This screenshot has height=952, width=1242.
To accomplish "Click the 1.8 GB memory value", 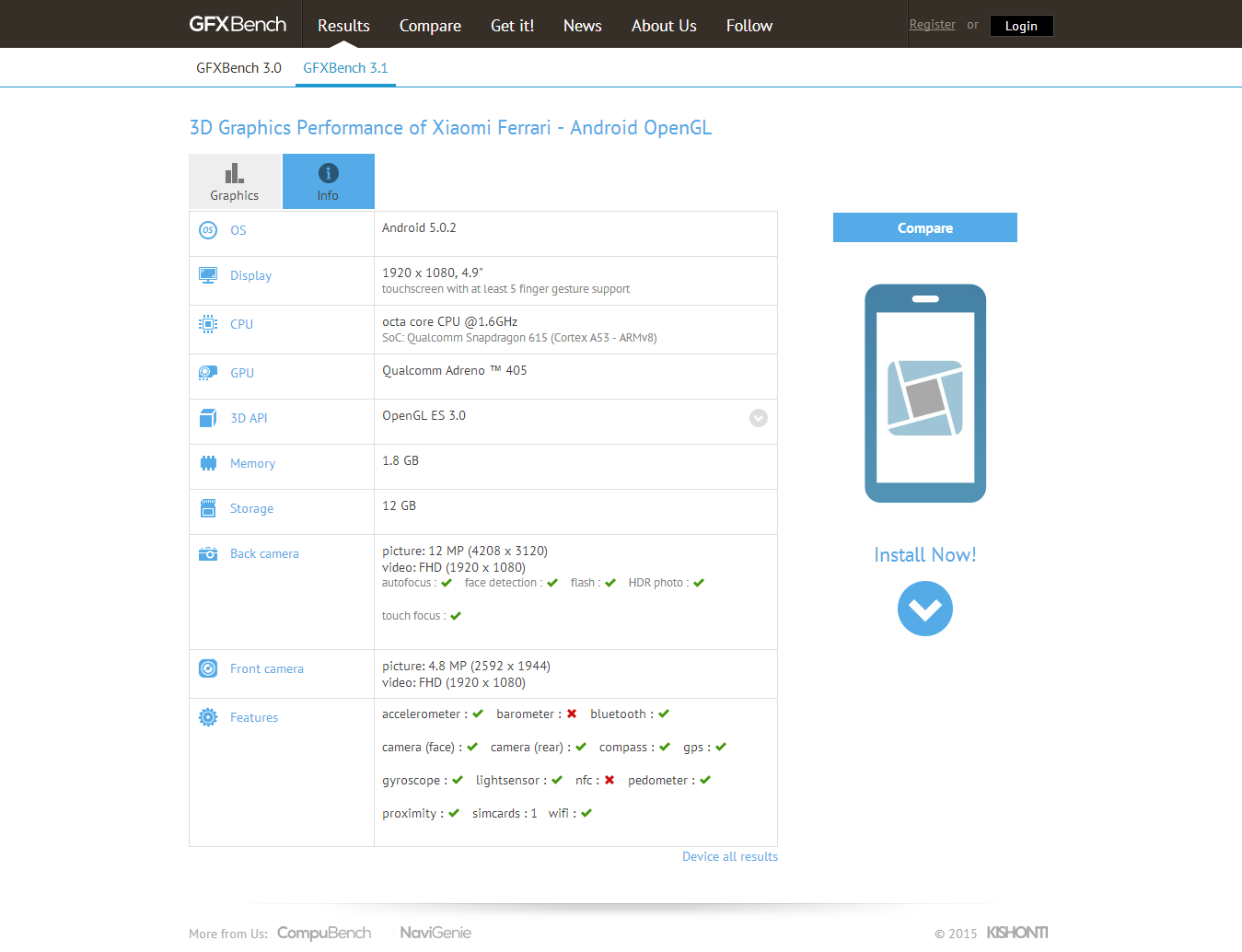I will (400, 460).
